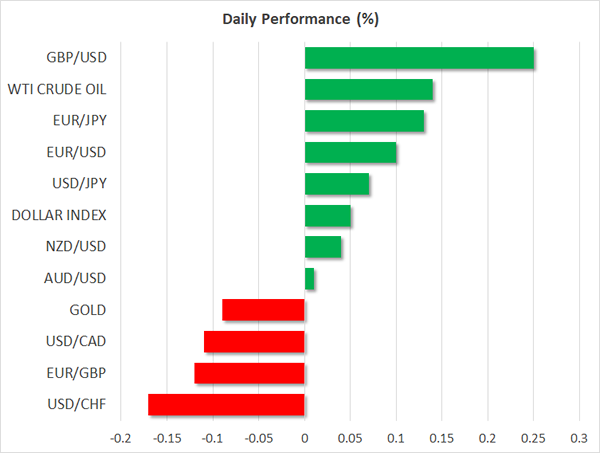
Task: Click the red GOLD bar
Action: tap(263, 310)
